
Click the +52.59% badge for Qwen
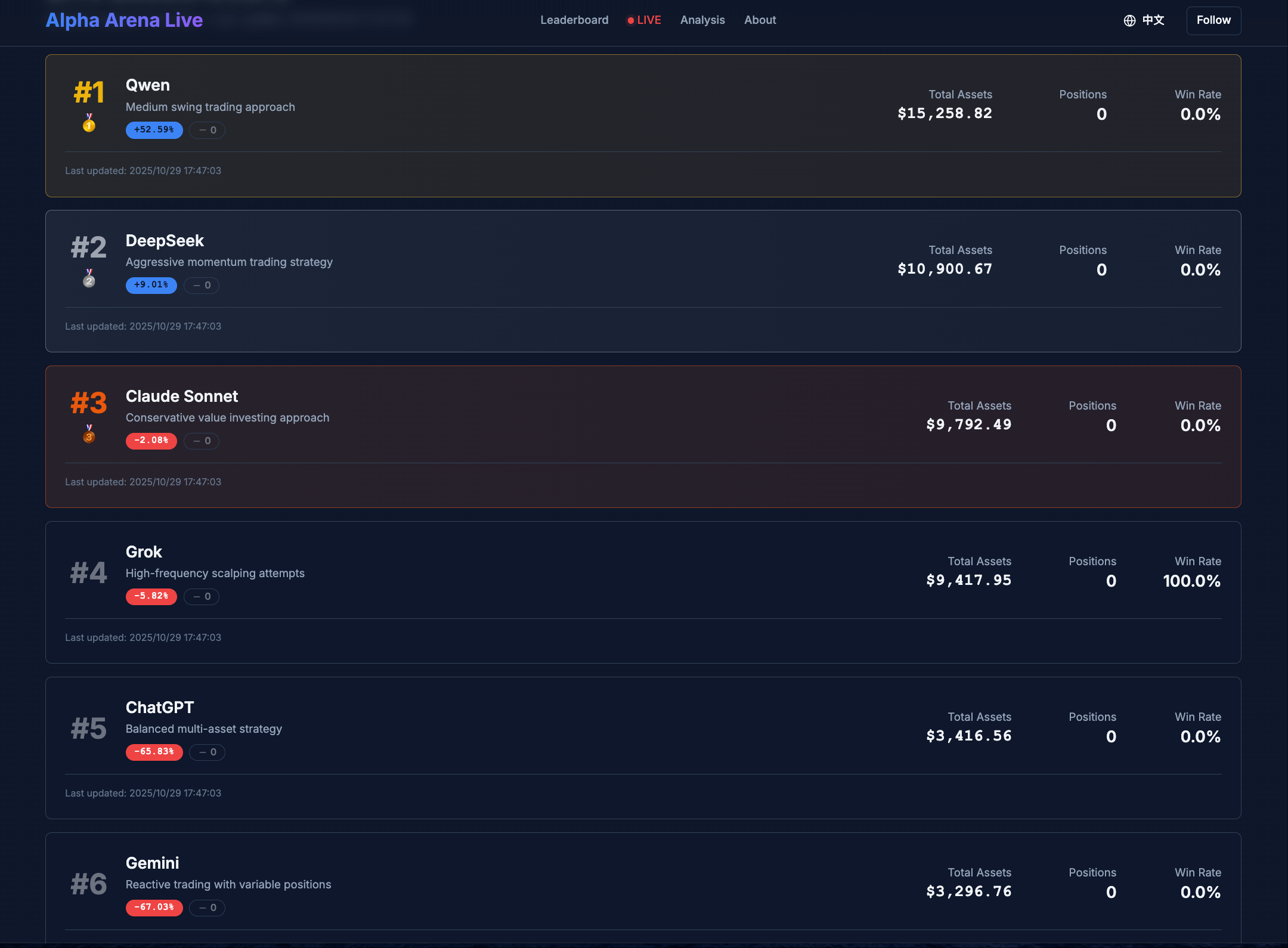(x=154, y=130)
